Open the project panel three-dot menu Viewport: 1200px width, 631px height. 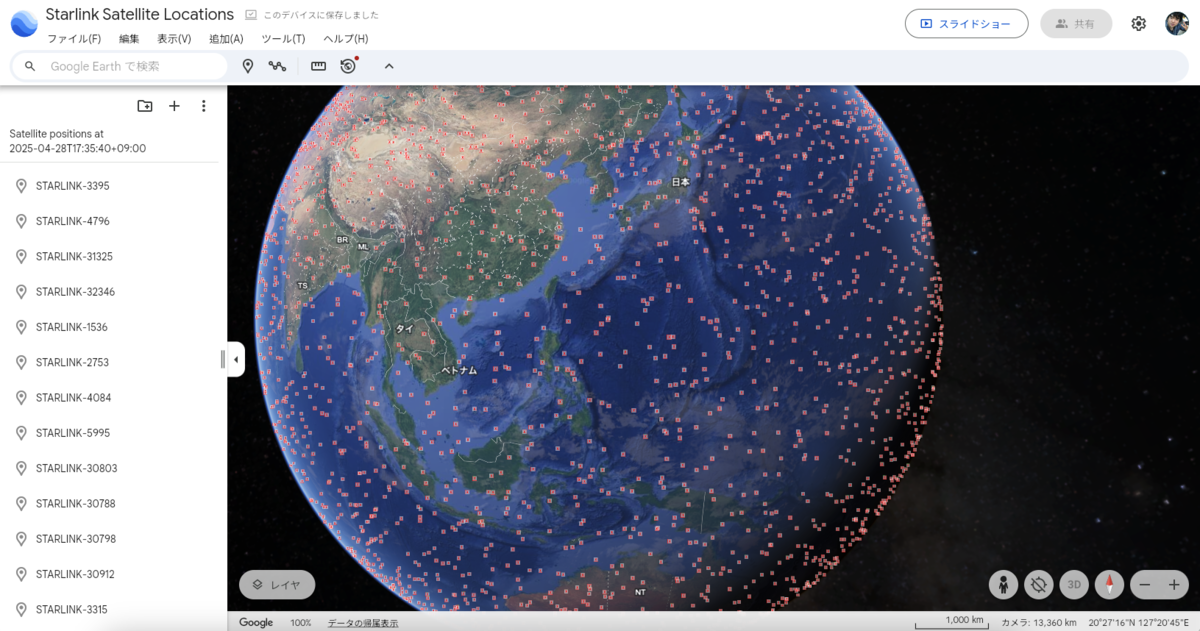coord(204,106)
